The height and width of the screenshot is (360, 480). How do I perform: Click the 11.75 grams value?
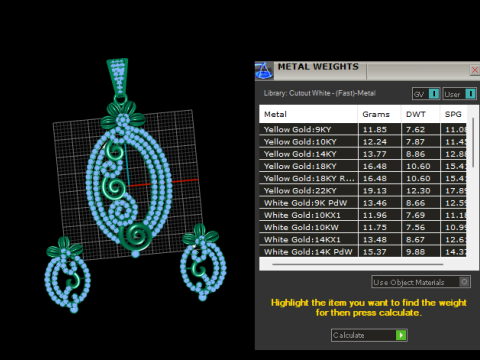375,227
